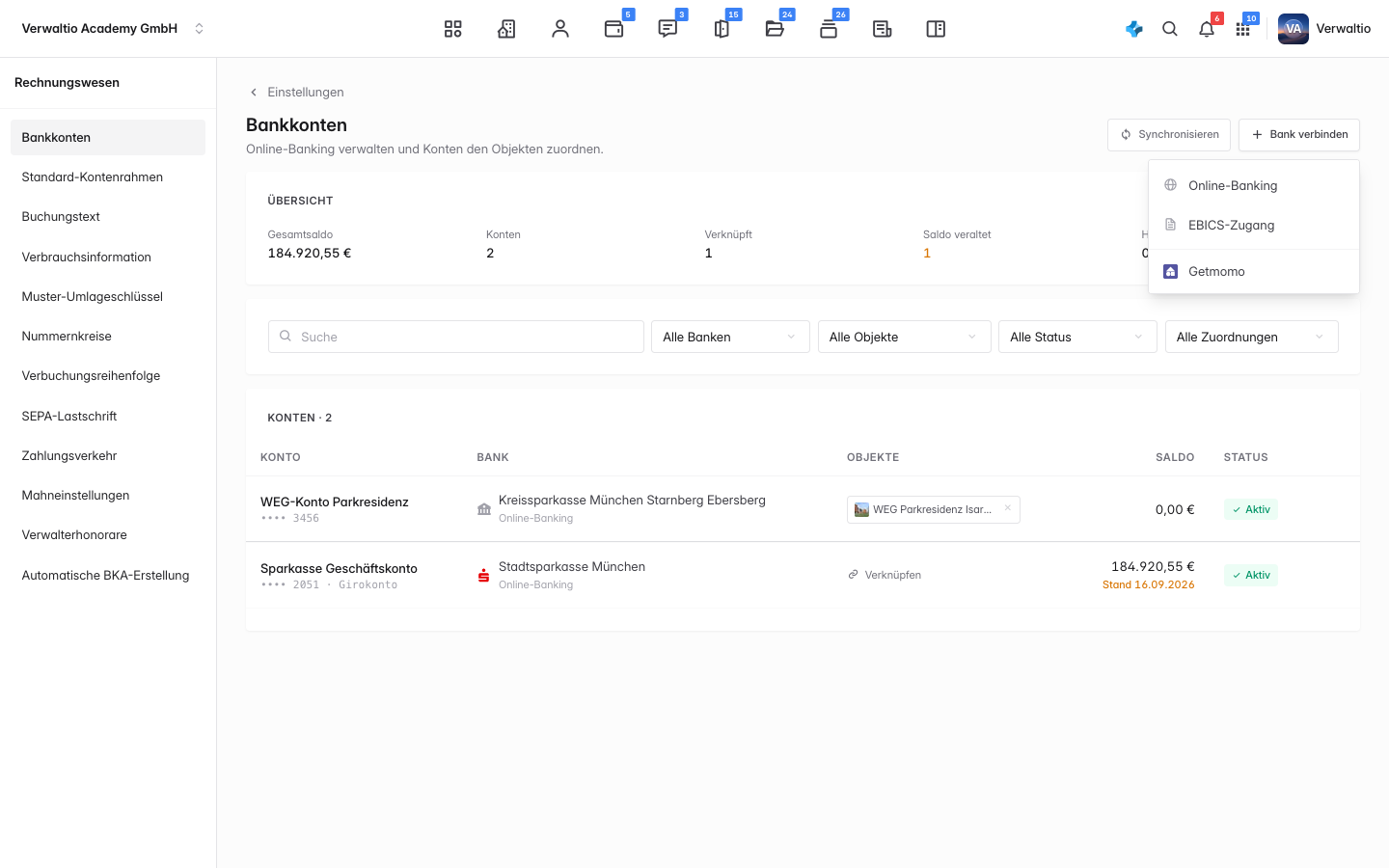Open the stack icon with badge 26

click(x=829, y=29)
